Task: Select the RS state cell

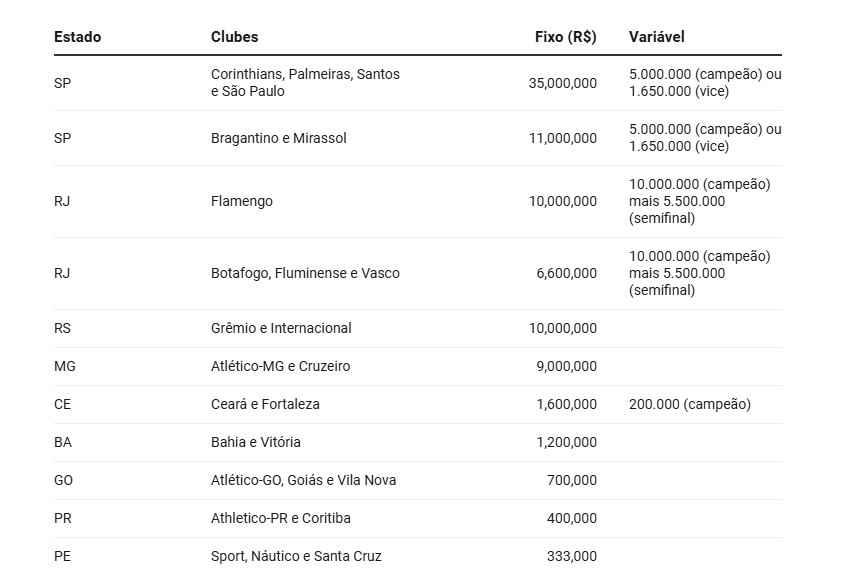Action: [63, 328]
